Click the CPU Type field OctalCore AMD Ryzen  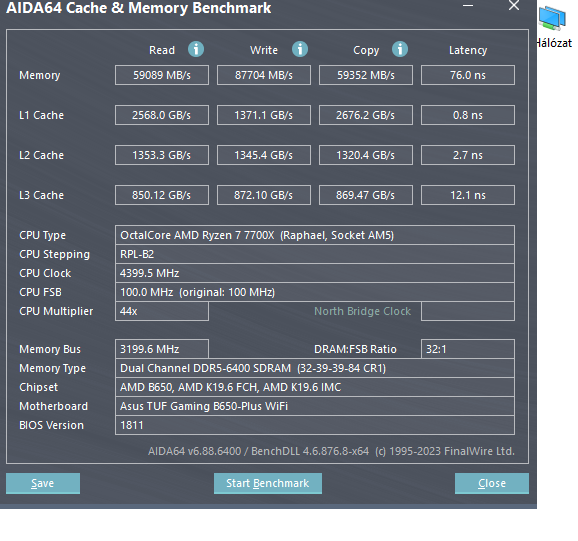tap(315, 235)
